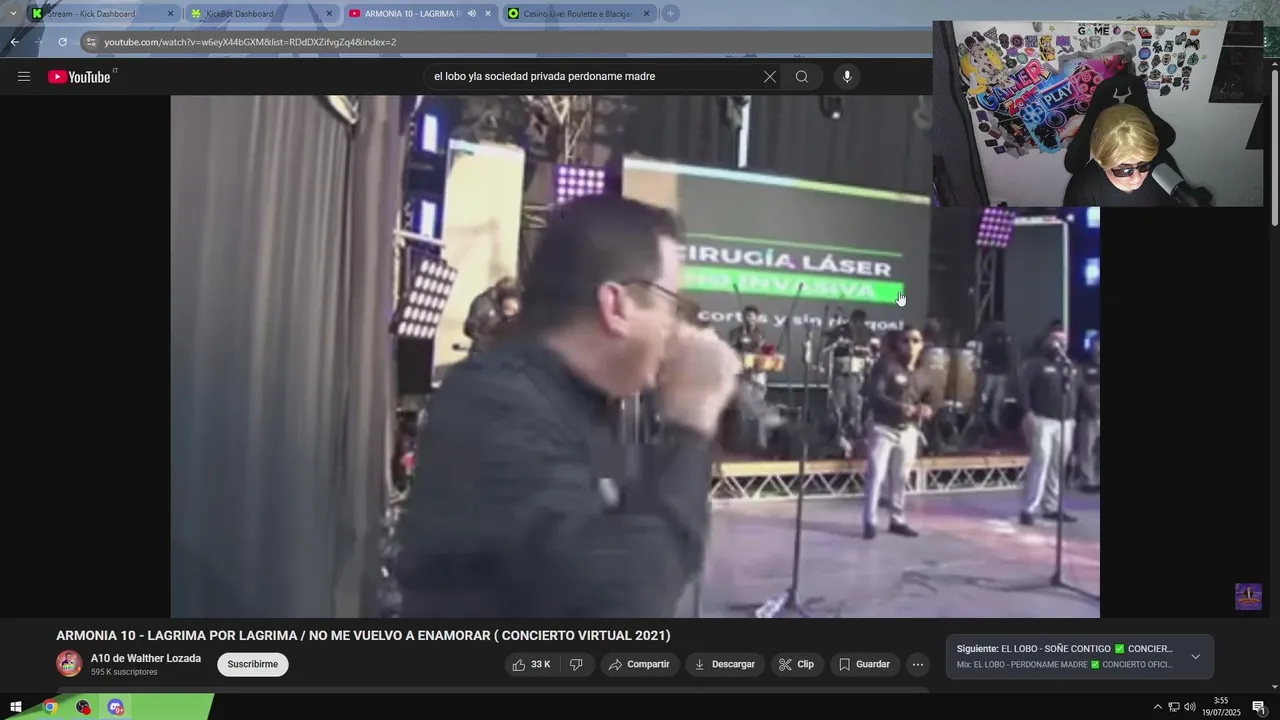The height and width of the screenshot is (720, 1280).
Task: Open site information icon in address bar
Action: 90,42
